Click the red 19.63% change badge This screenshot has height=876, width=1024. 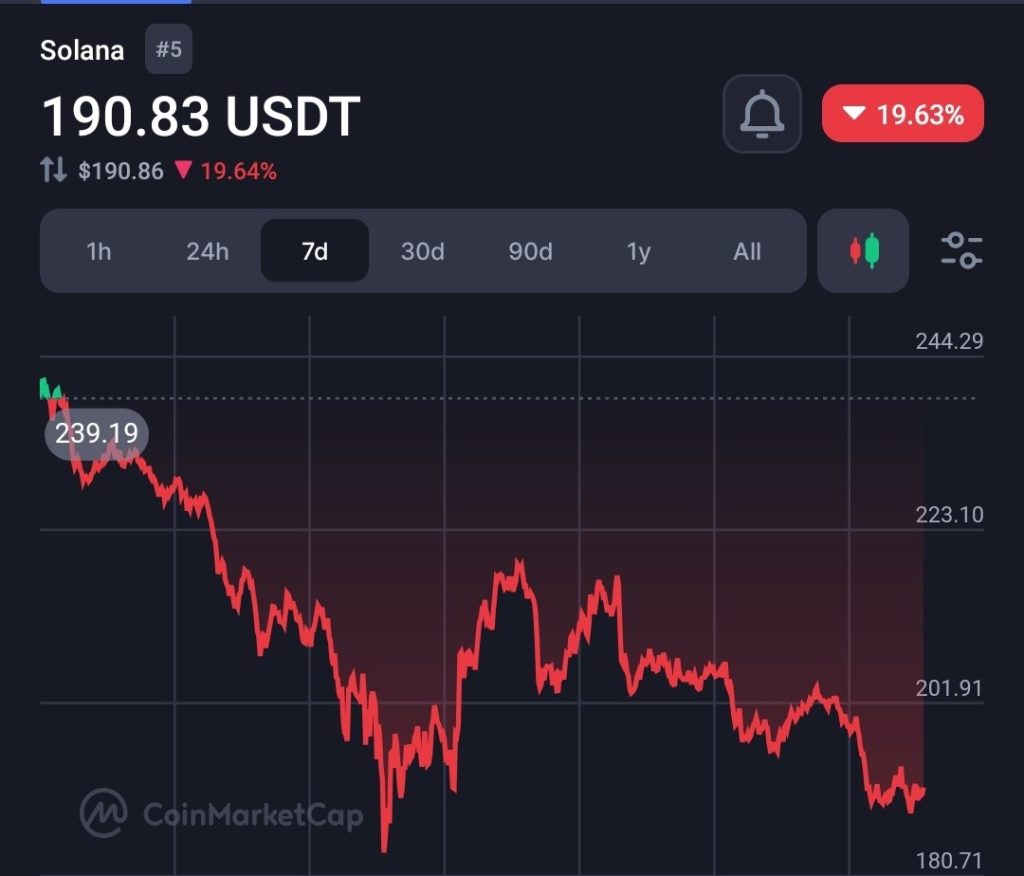903,114
